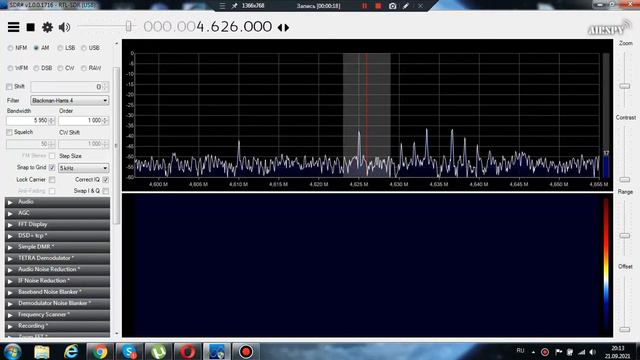Expand the Frequency Scanner panel

point(57,315)
